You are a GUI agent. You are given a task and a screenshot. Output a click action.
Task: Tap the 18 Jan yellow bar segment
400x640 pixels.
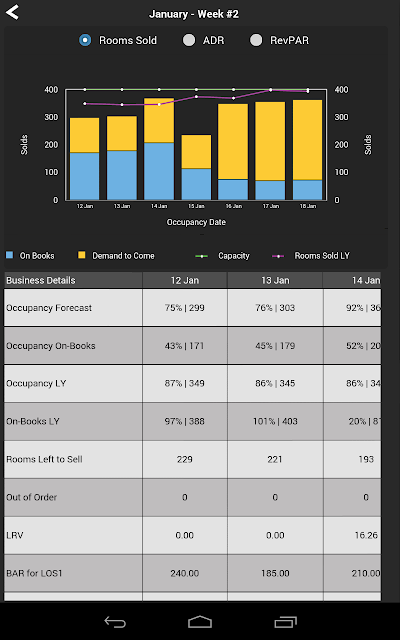307,140
